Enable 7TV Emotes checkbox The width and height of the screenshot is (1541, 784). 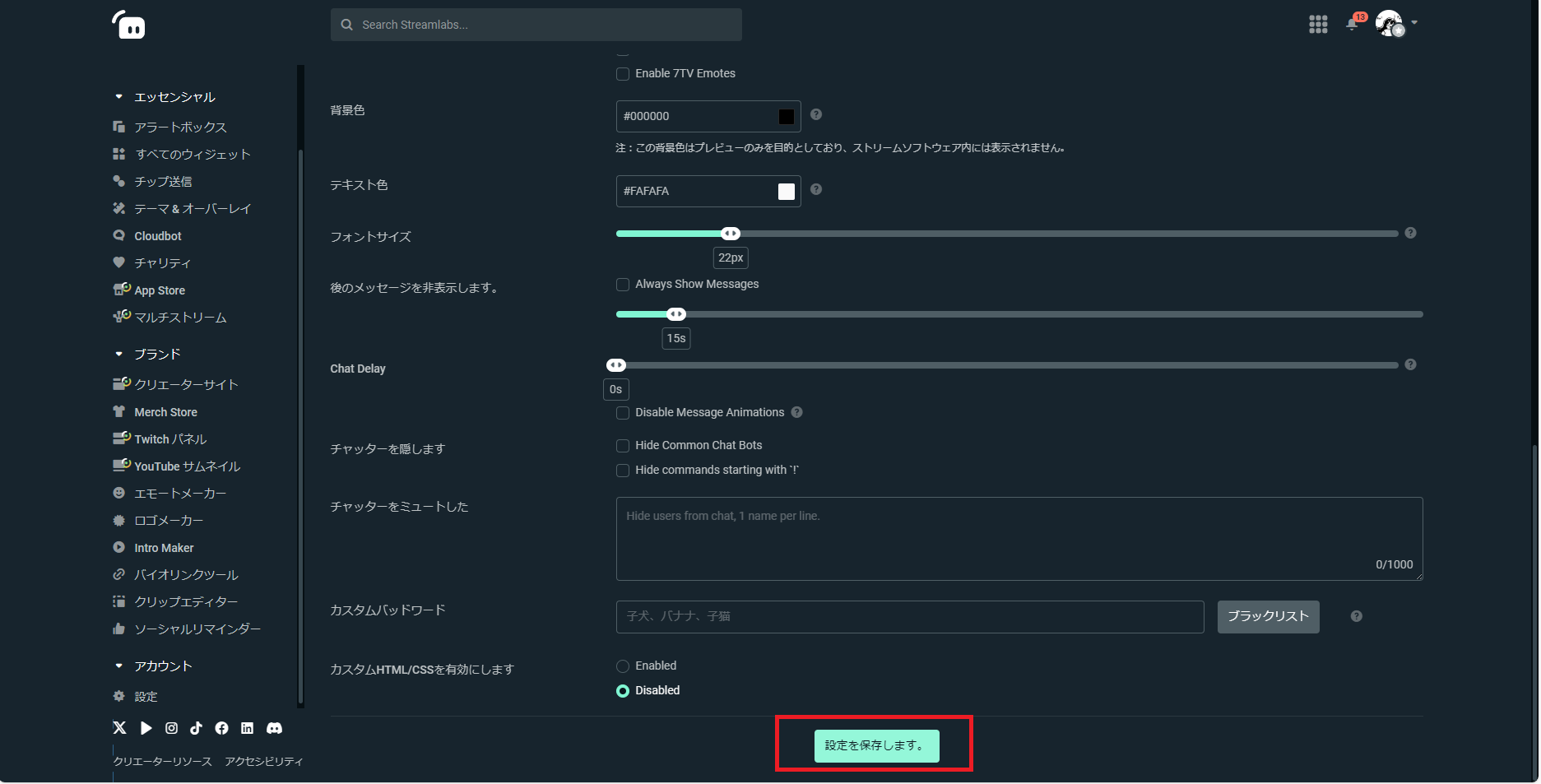pos(623,74)
